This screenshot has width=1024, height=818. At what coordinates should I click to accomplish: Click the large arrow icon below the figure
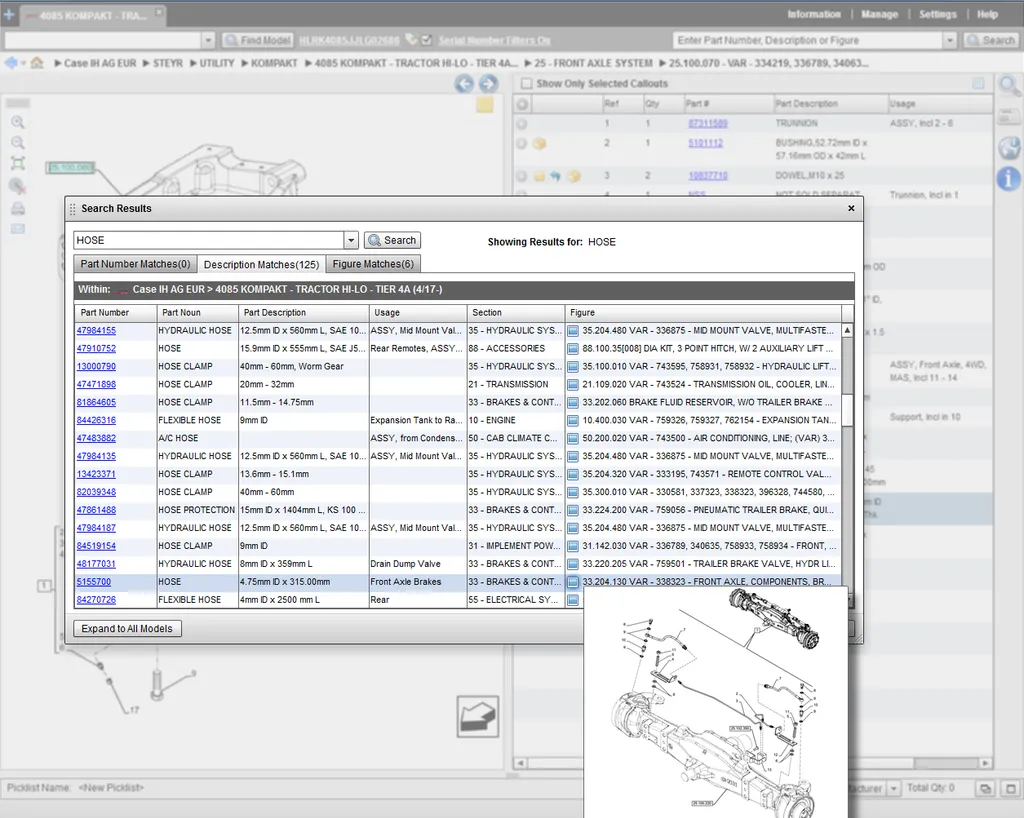click(478, 716)
